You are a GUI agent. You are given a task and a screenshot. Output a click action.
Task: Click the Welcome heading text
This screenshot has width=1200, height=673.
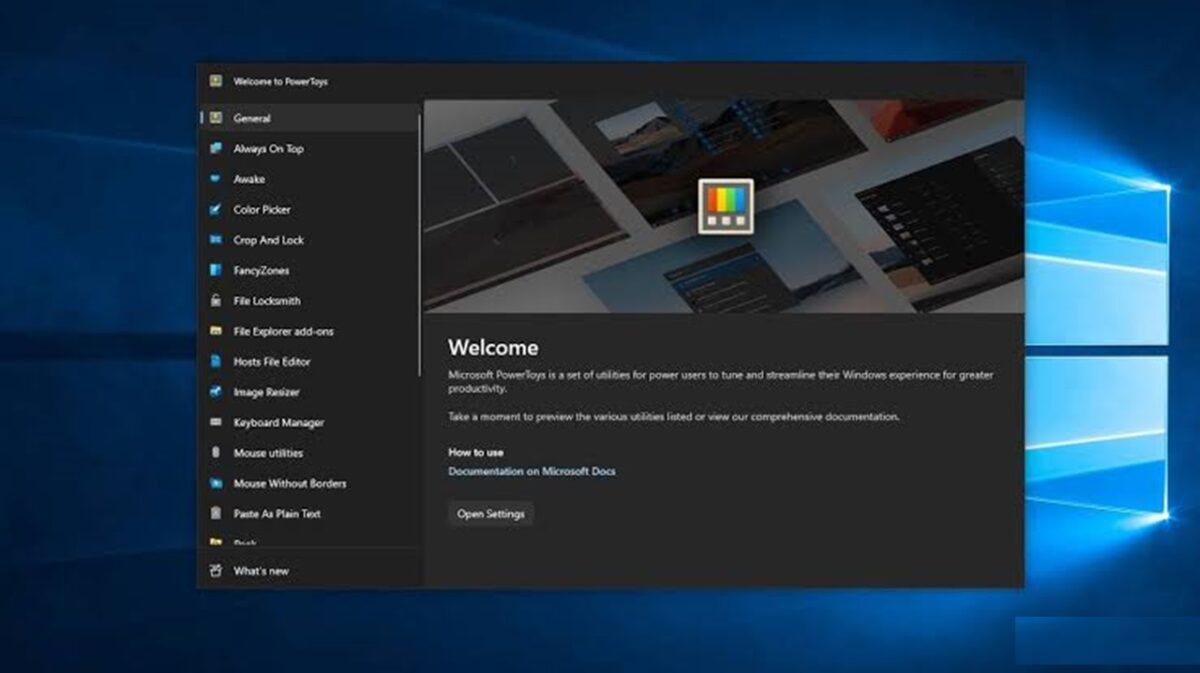pyautogui.click(x=493, y=347)
